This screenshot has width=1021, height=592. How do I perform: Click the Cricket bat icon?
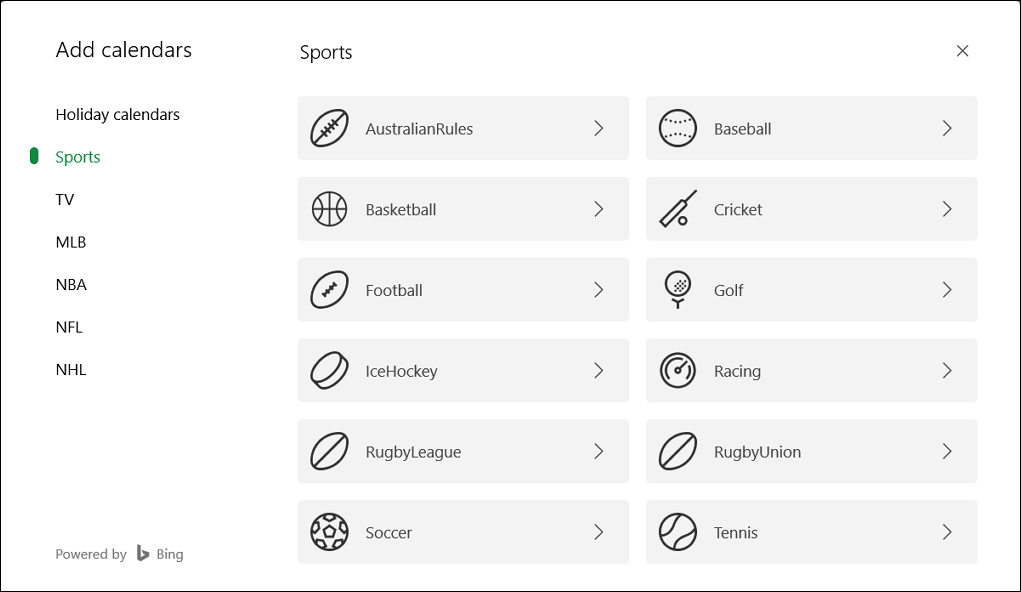tap(677, 209)
